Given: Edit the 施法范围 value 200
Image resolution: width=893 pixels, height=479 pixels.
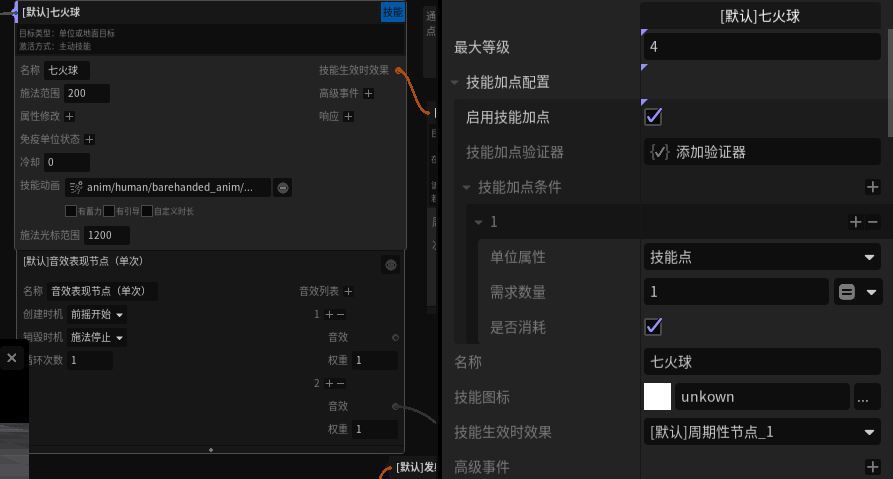Looking at the screenshot, I should coord(87,93).
